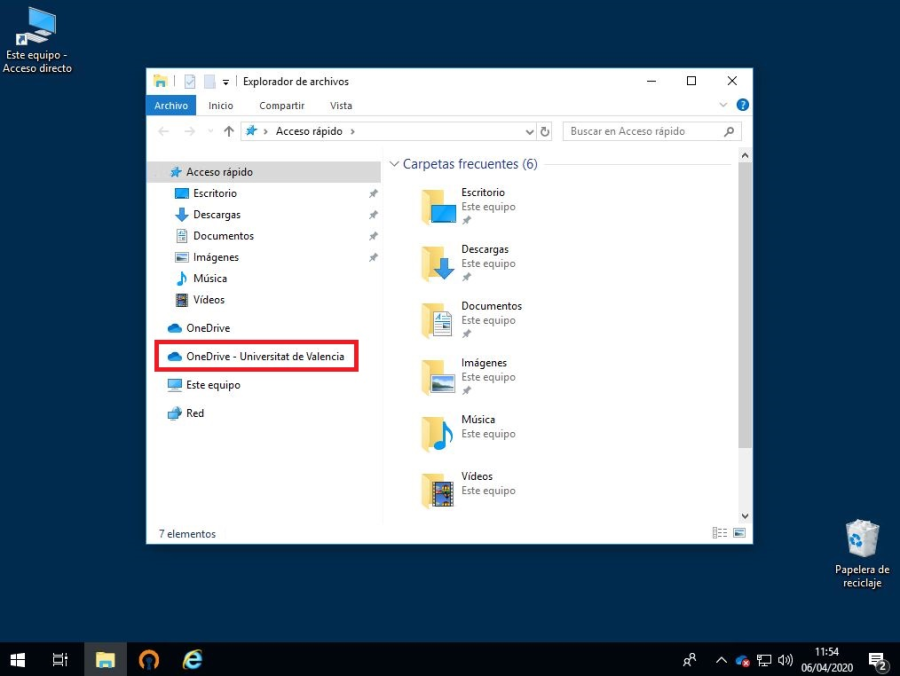
Task: Open the orange headphones app on taskbar
Action: click(149, 660)
